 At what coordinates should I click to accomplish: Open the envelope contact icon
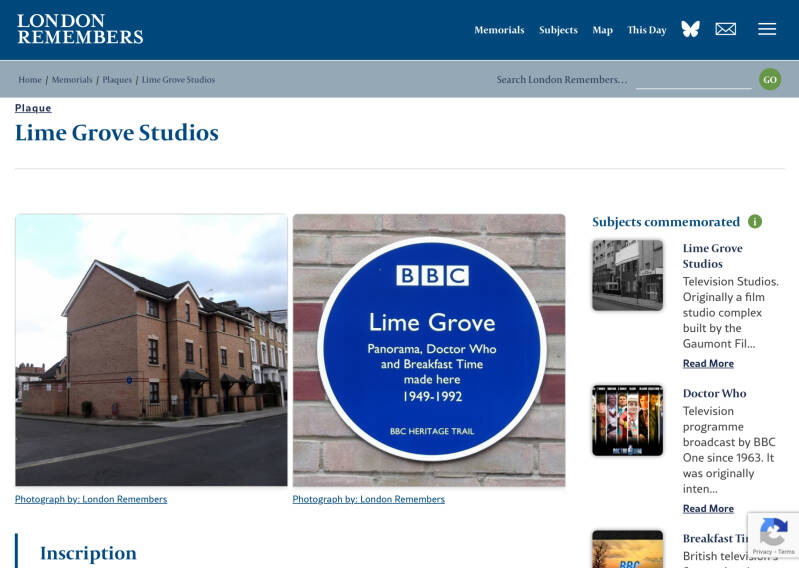coord(726,29)
